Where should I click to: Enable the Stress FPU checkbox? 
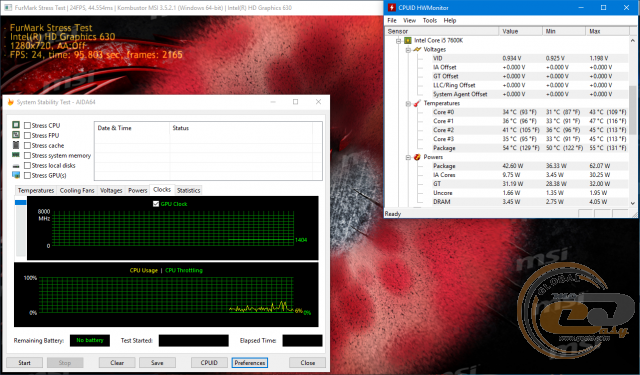(27, 135)
